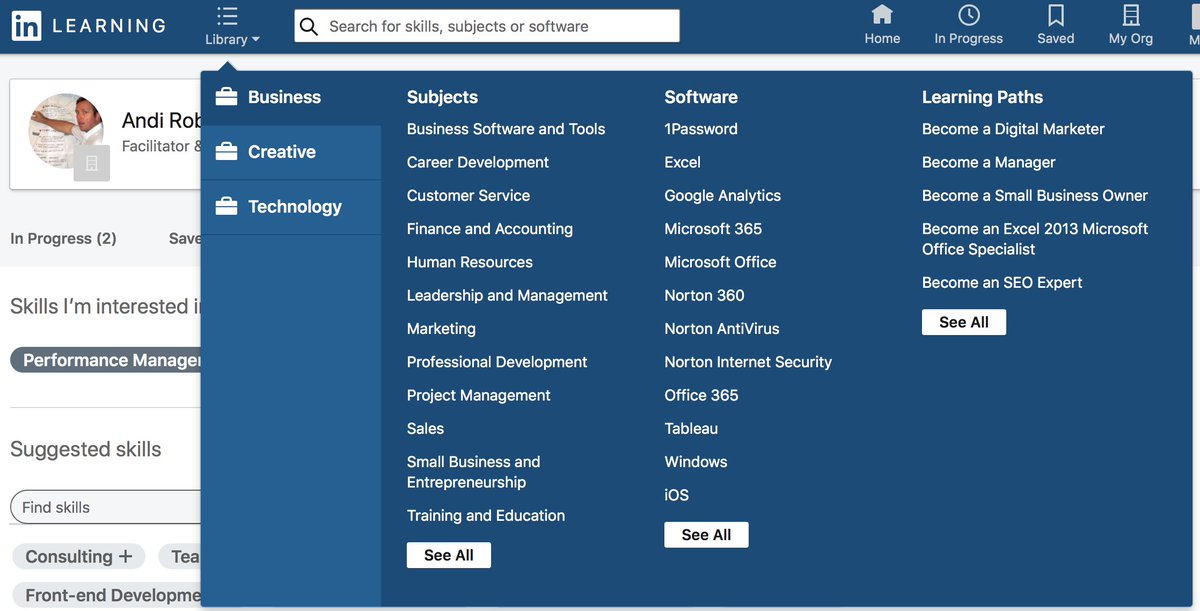Open Business Software and Tools subject

pos(506,129)
